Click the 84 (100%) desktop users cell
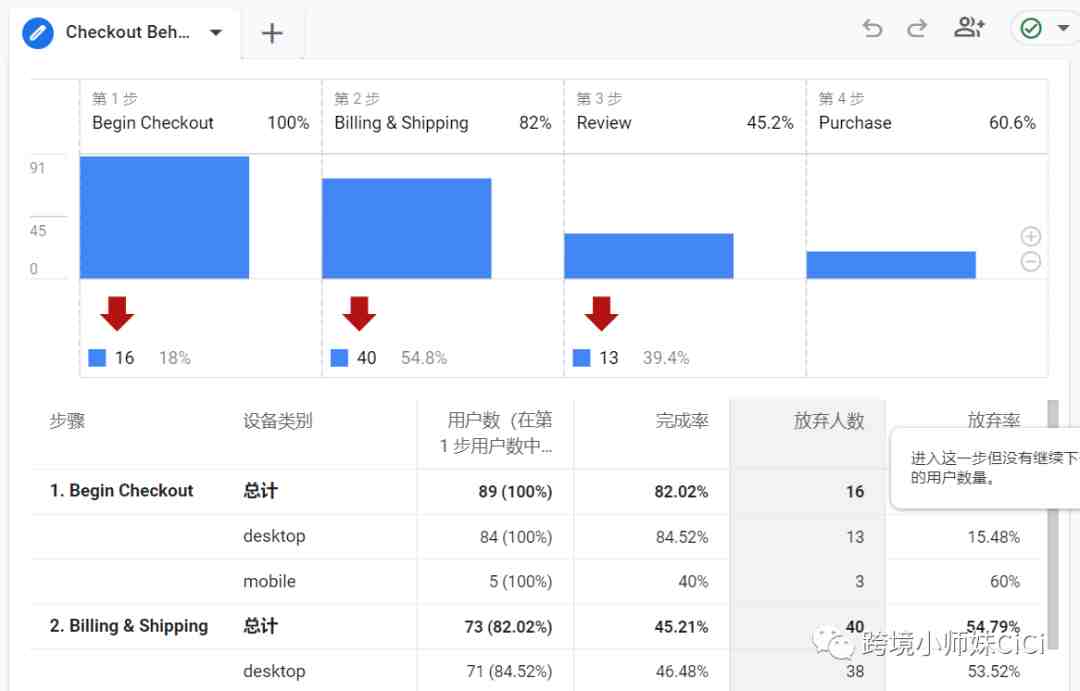This screenshot has width=1080, height=691. pyautogui.click(x=516, y=537)
